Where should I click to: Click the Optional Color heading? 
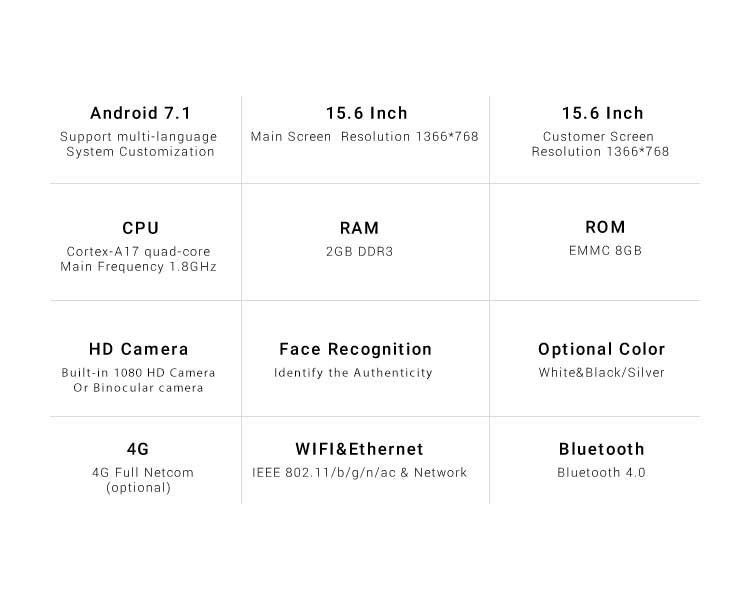pyautogui.click(x=602, y=349)
